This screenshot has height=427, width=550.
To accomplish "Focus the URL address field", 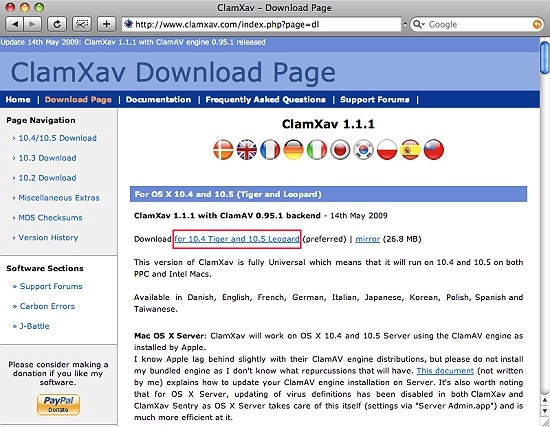I will (261, 24).
